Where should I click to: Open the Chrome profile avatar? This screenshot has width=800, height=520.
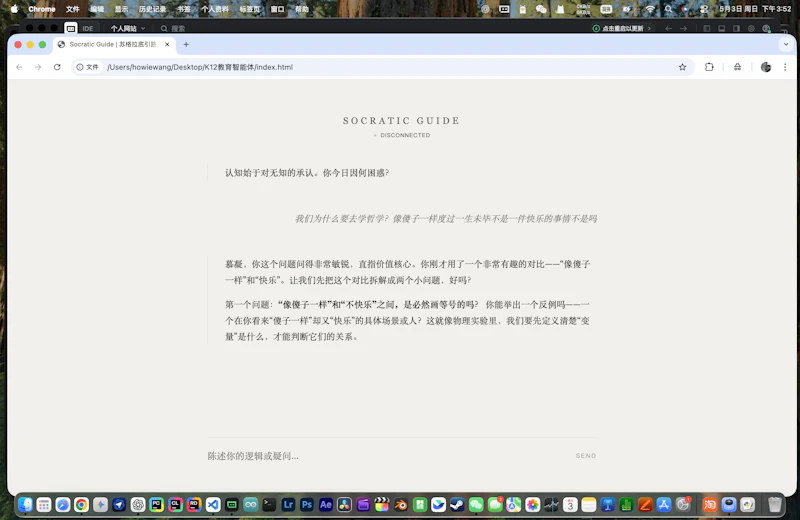click(766, 67)
